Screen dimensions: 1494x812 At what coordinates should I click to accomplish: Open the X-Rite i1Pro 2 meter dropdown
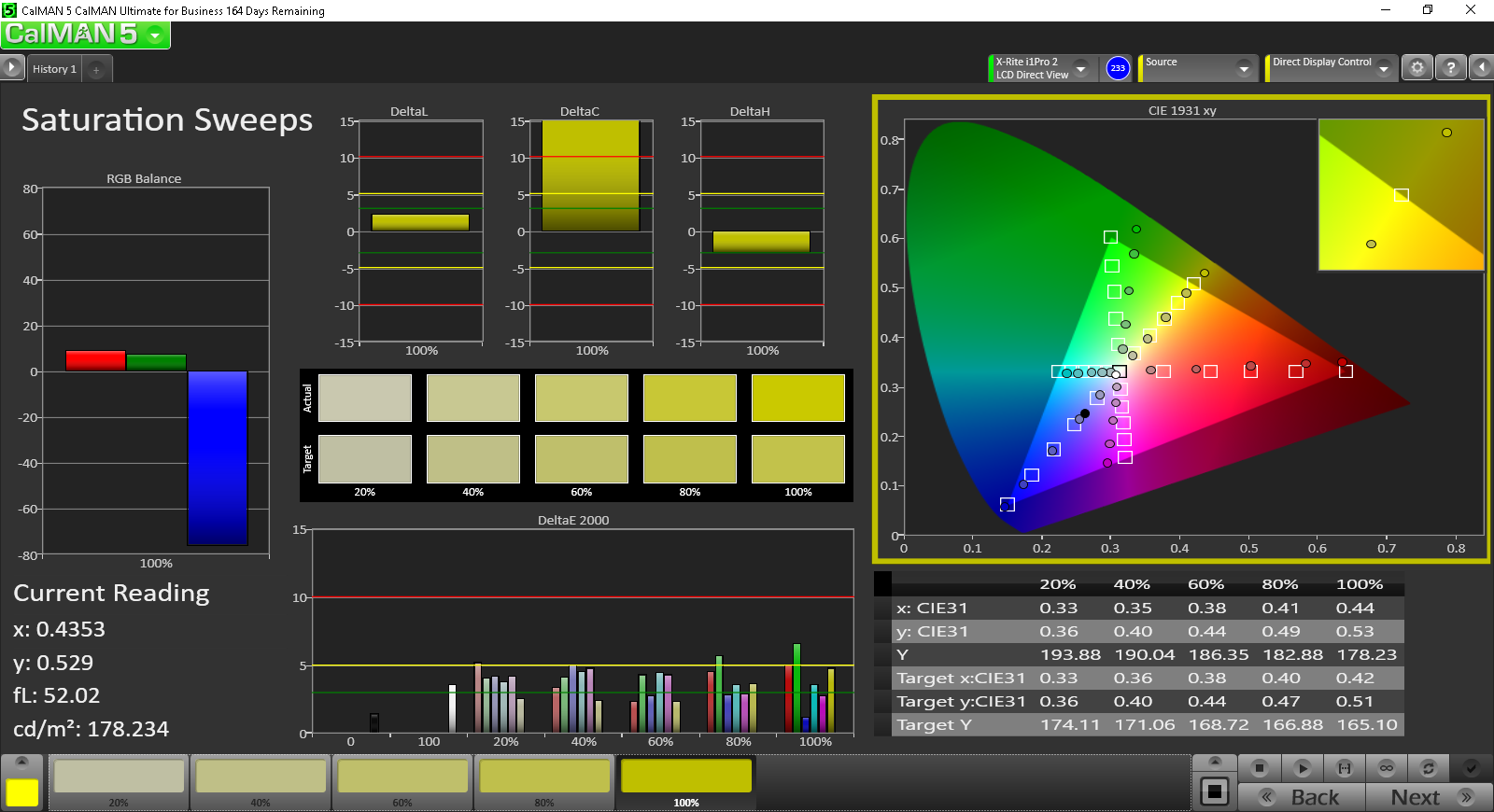click(x=1080, y=68)
